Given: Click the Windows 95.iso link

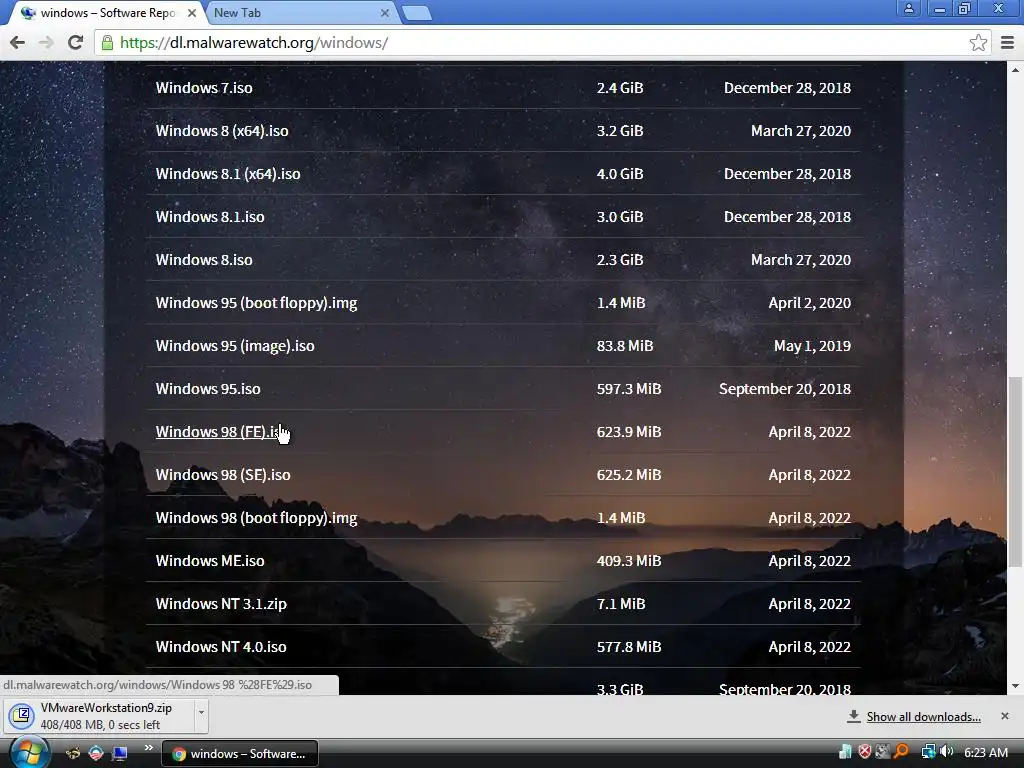Looking at the screenshot, I should pos(208,389).
